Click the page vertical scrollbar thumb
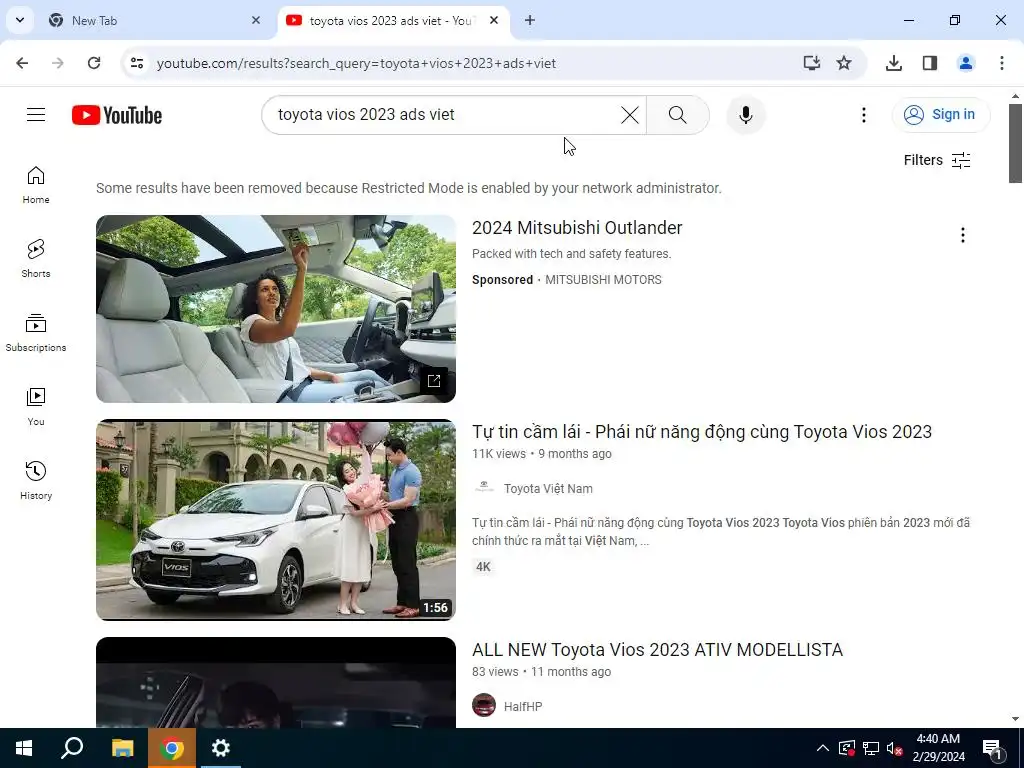Screen dimensions: 1024x768 1016,143
